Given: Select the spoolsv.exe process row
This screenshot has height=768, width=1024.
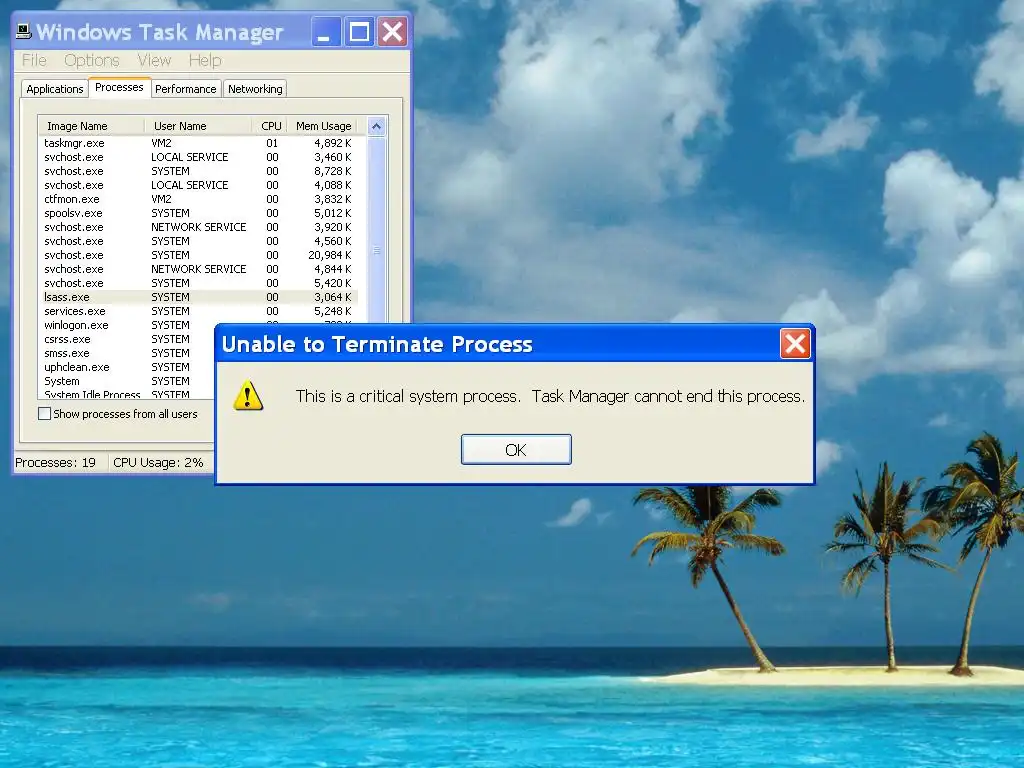Looking at the screenshot, I should [198, 213].
